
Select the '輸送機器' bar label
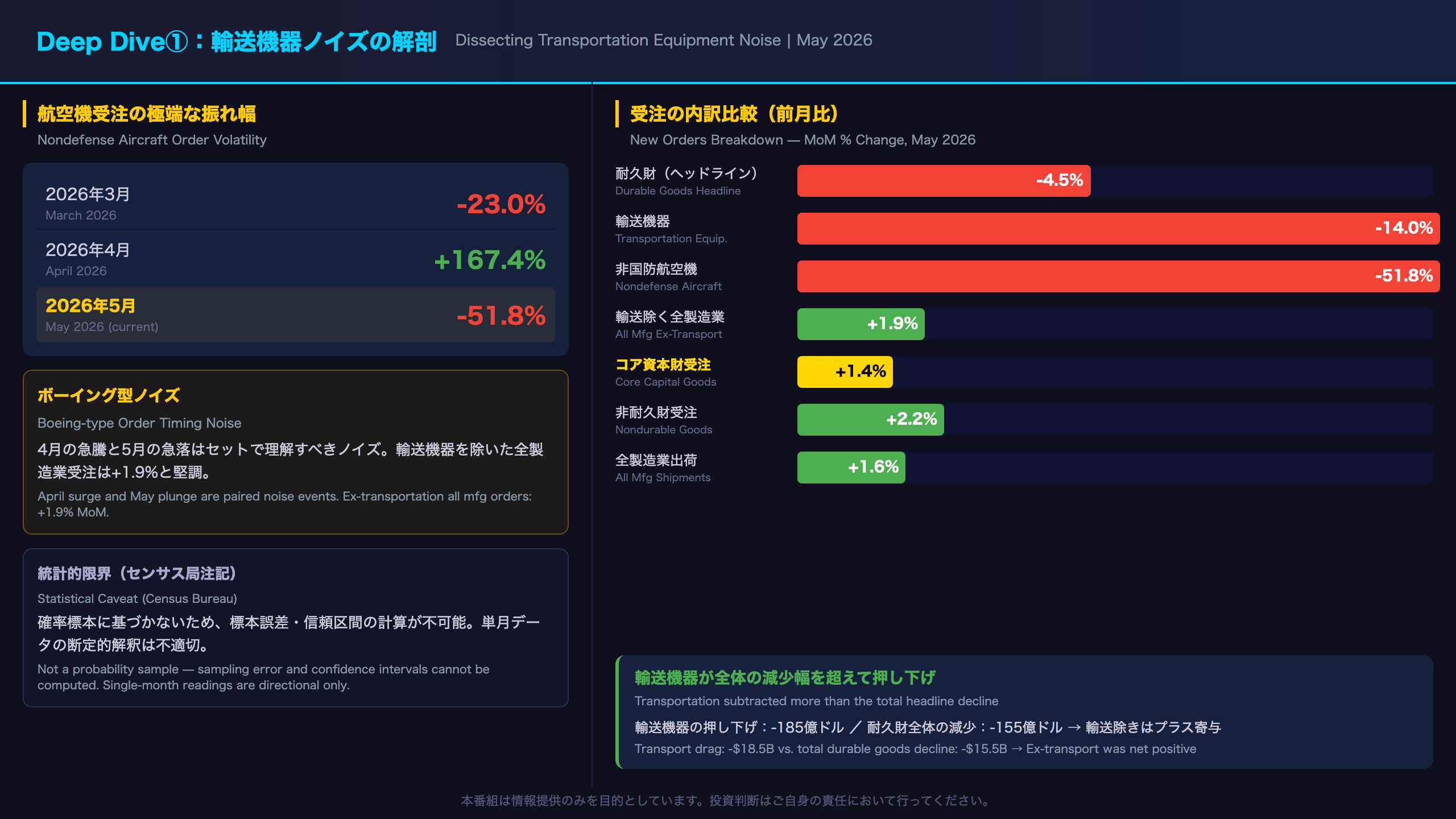point(643,221)
